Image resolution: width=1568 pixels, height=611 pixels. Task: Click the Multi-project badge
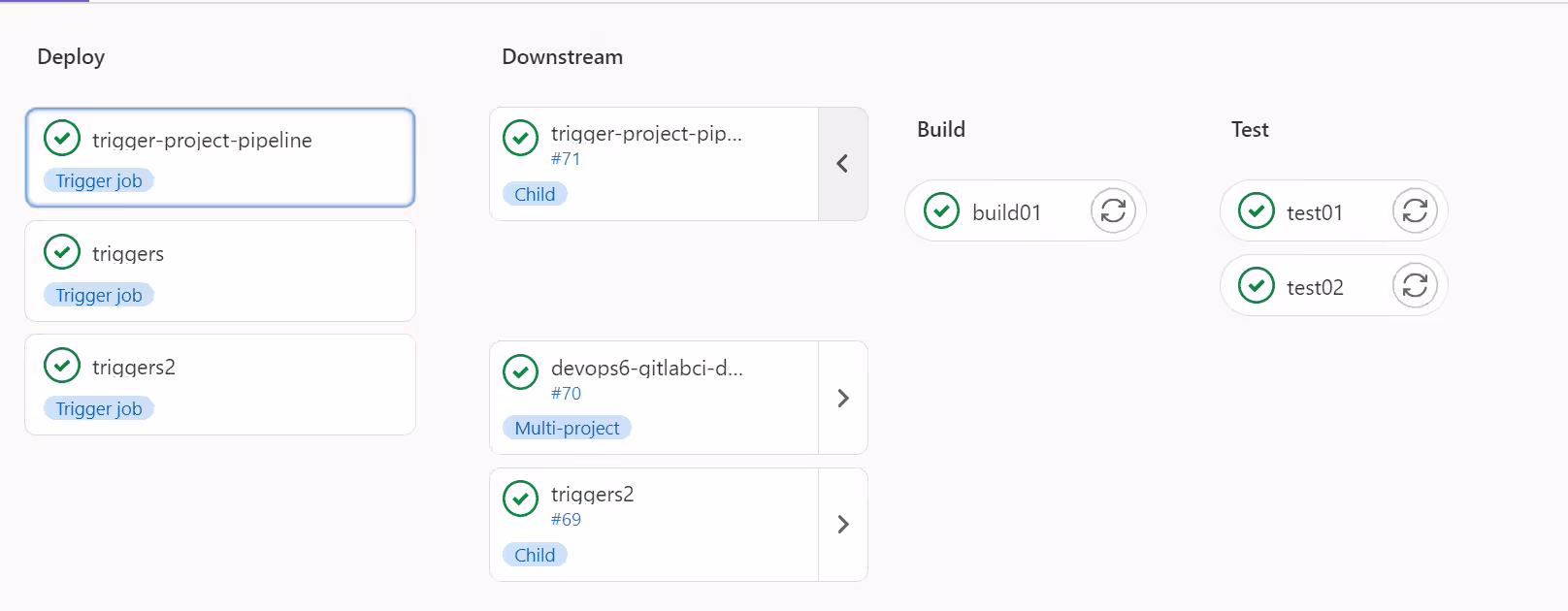pyautogui.click(x=567, y=428)
